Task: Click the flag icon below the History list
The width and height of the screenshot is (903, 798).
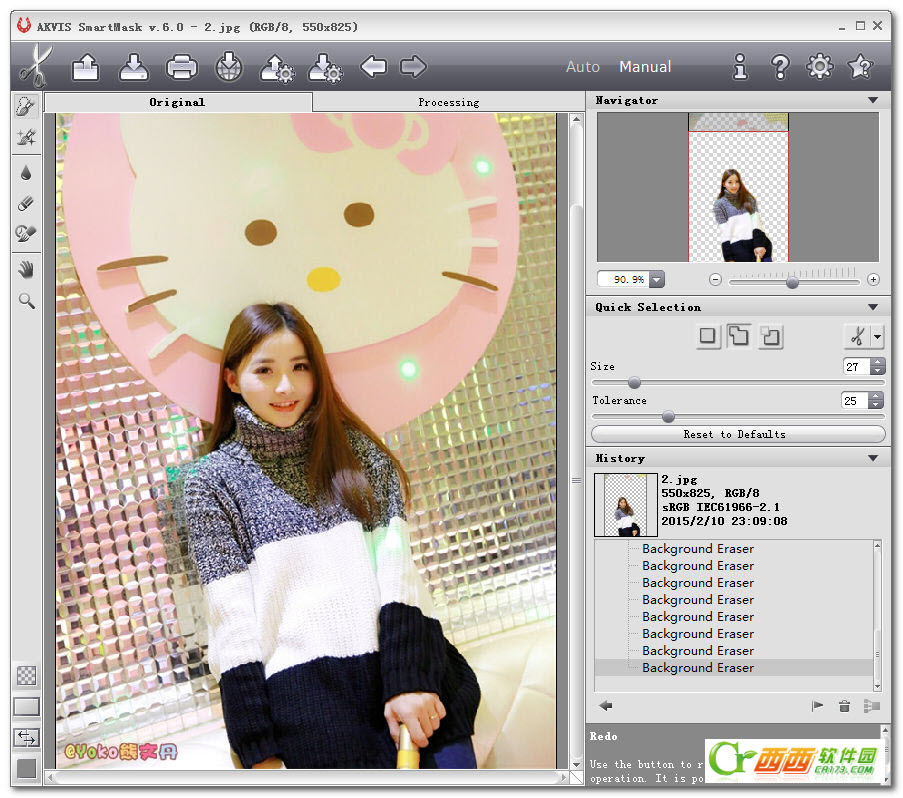Action: (817, 706)
